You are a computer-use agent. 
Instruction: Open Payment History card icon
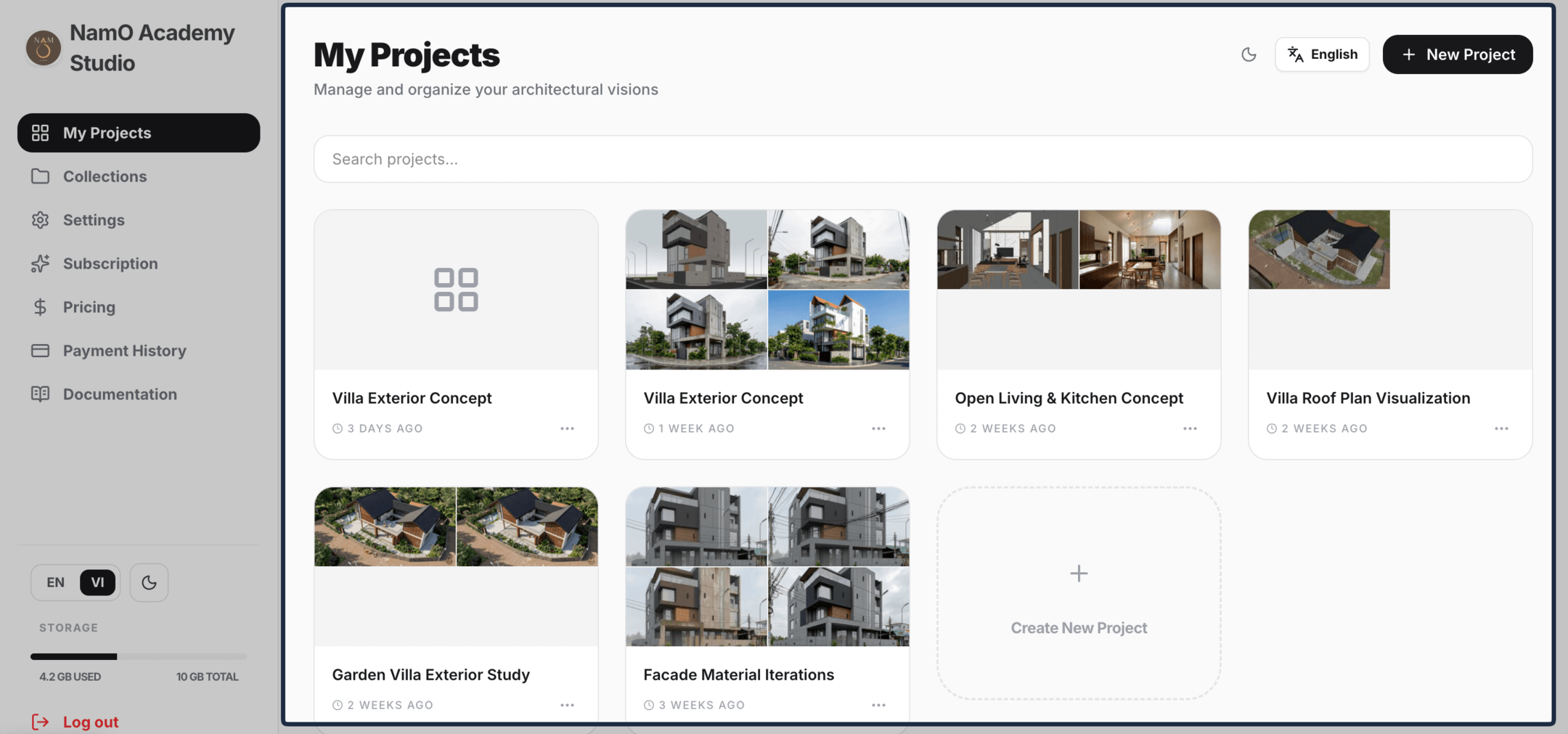pyautogui.click(x=41, y=351)
